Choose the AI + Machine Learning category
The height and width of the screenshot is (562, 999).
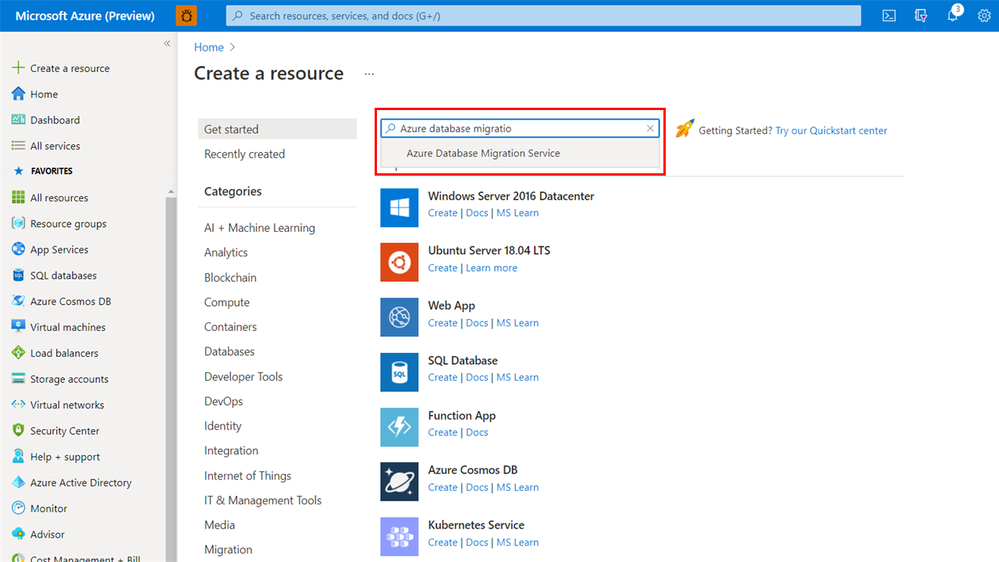point(259,227)
